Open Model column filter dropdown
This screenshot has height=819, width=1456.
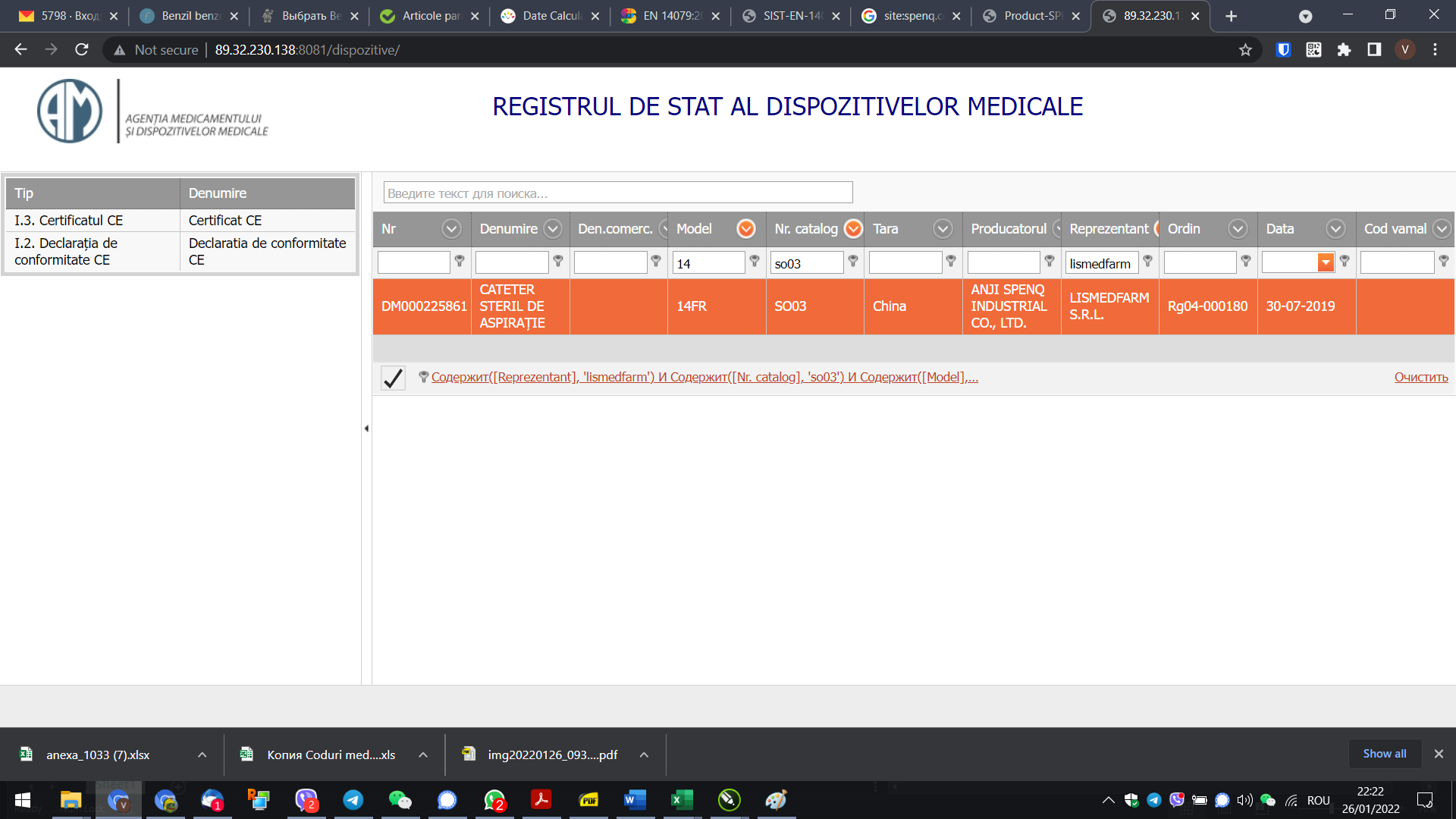point(746,229)
